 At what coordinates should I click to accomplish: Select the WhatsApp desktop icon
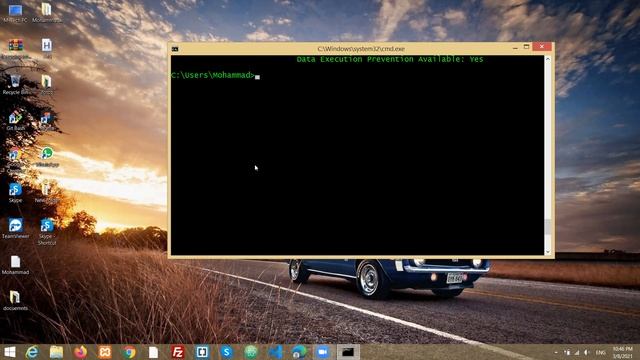pos(47,157)
